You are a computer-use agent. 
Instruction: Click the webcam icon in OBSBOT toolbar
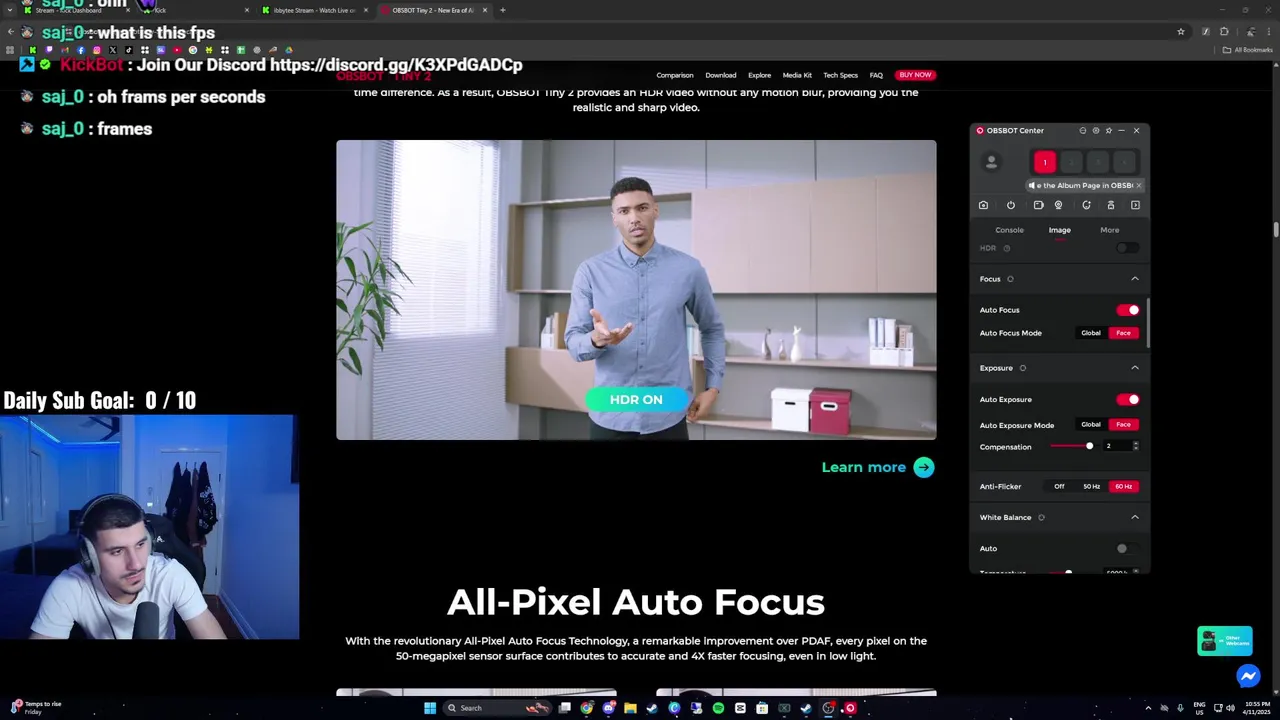1058,205
